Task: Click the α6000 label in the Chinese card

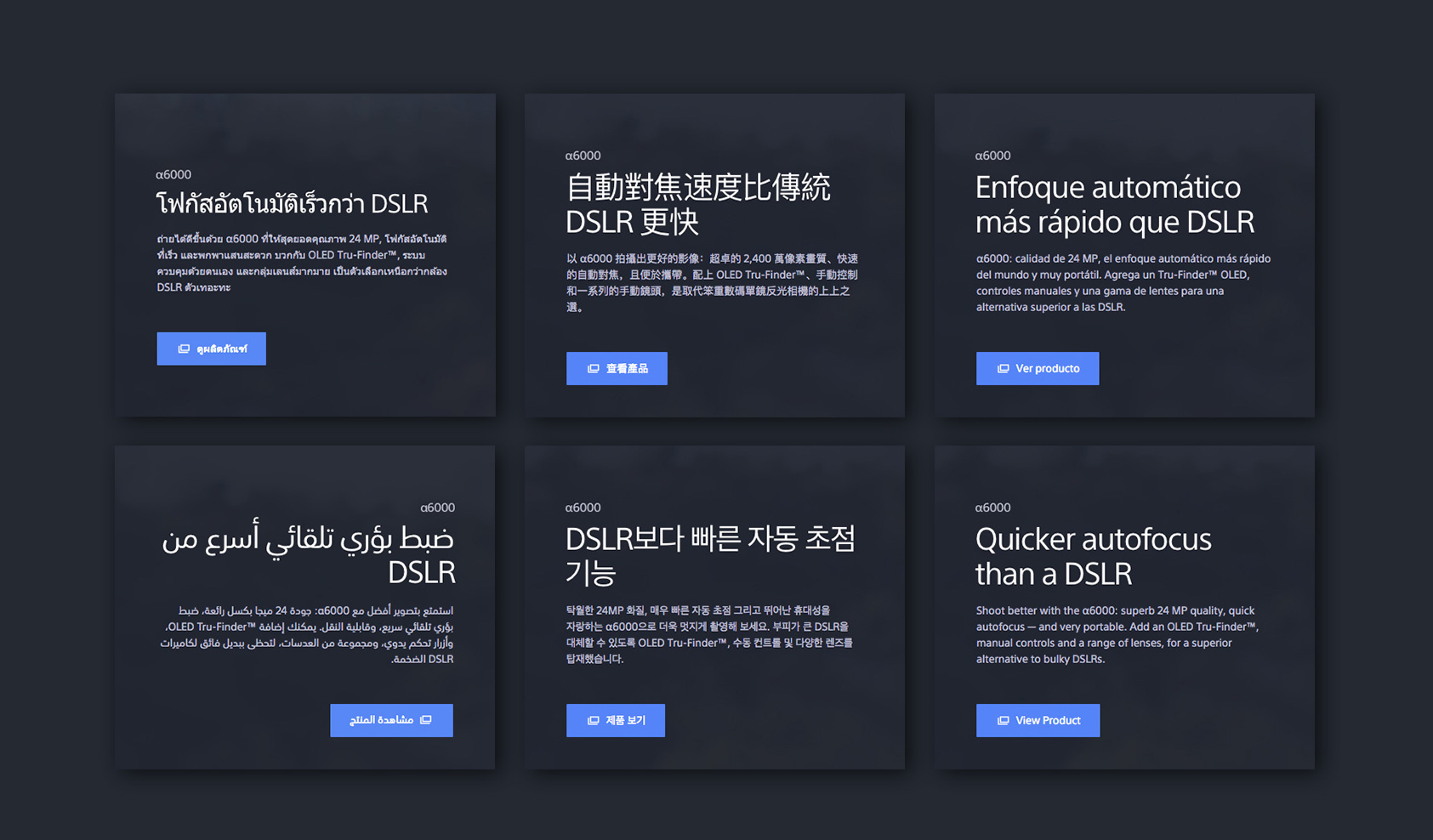Action: (x=583, y=156)
